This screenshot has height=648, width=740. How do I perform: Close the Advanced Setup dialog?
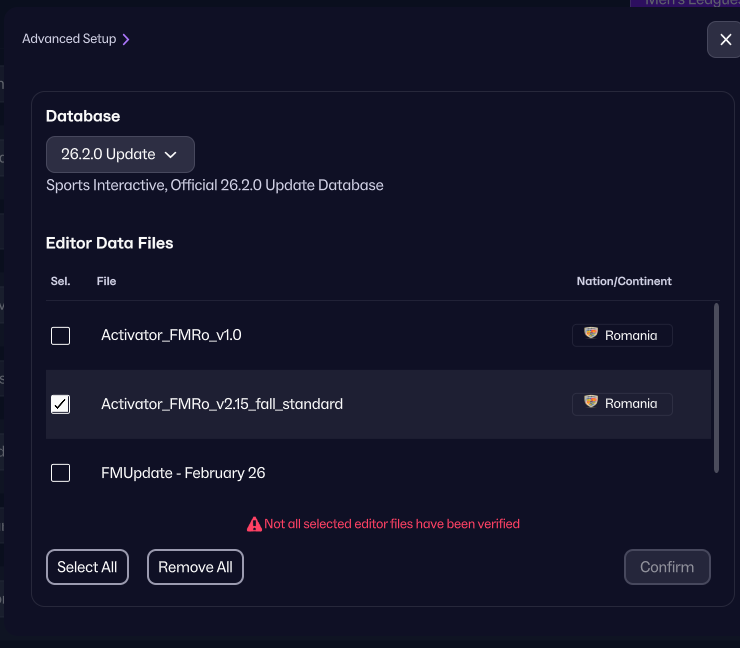722,39
